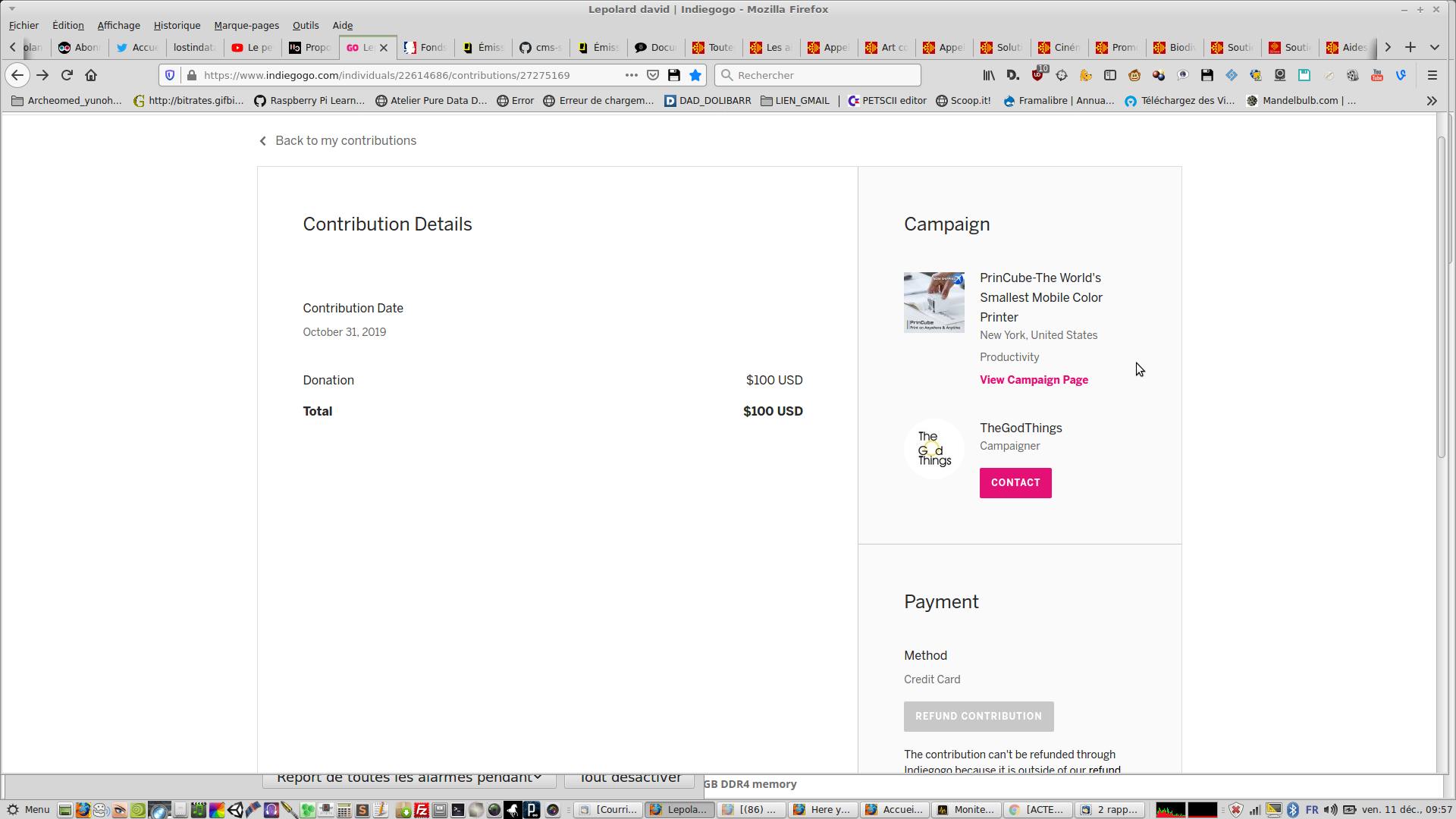This screenshot has height=819, width=1456.
Task: Click the Rechercher search field
Action: click(819, 75)
